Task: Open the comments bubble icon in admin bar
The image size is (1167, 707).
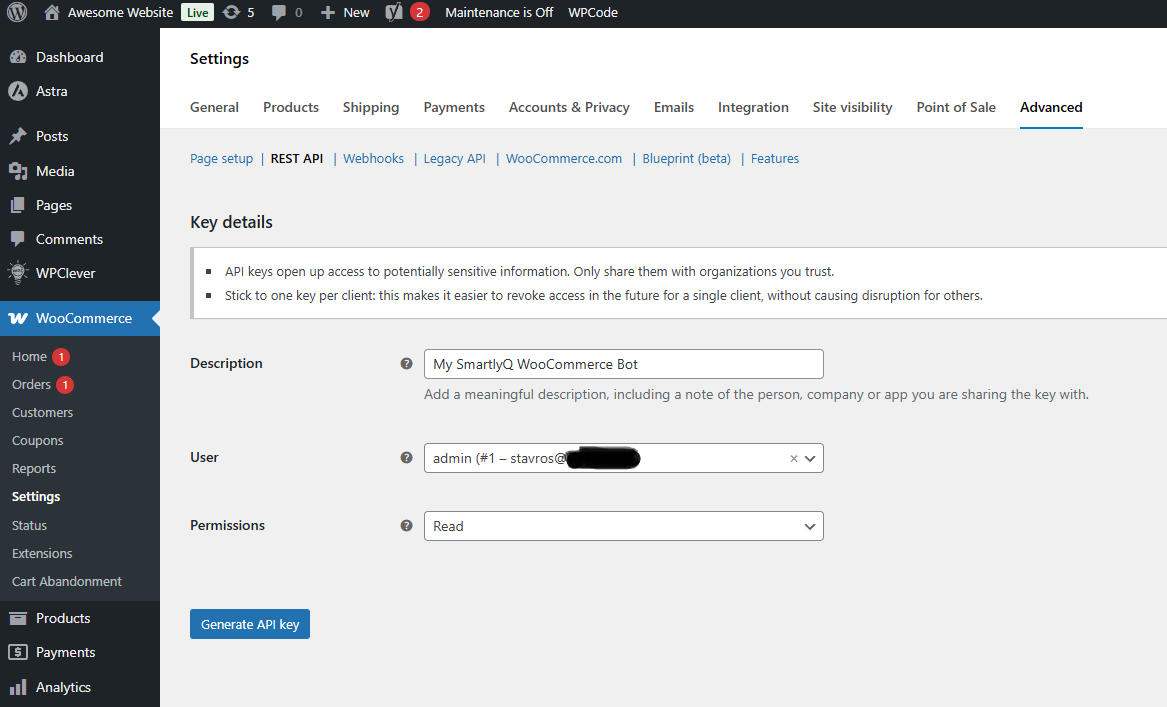Action: (x=278, y=13)
